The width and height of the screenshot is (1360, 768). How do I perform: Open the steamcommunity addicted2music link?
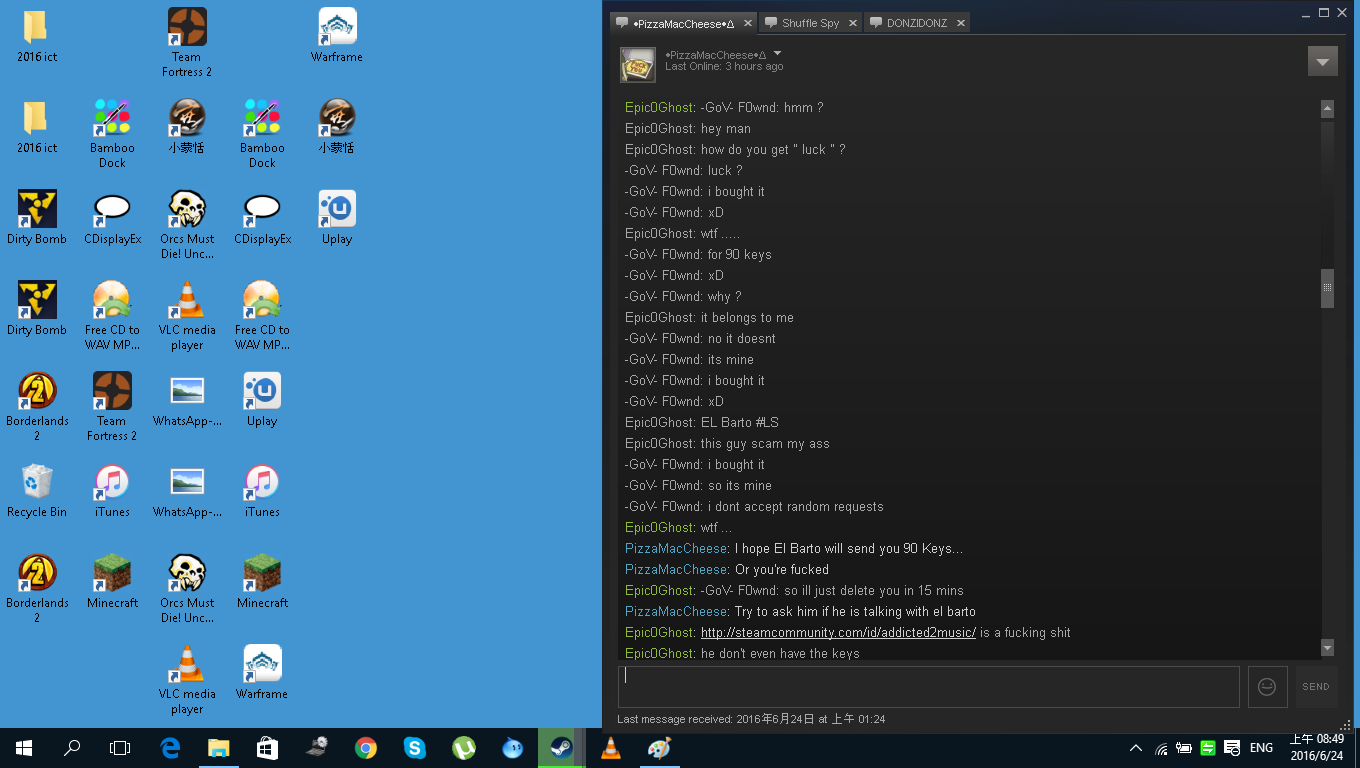pos(838,633)
